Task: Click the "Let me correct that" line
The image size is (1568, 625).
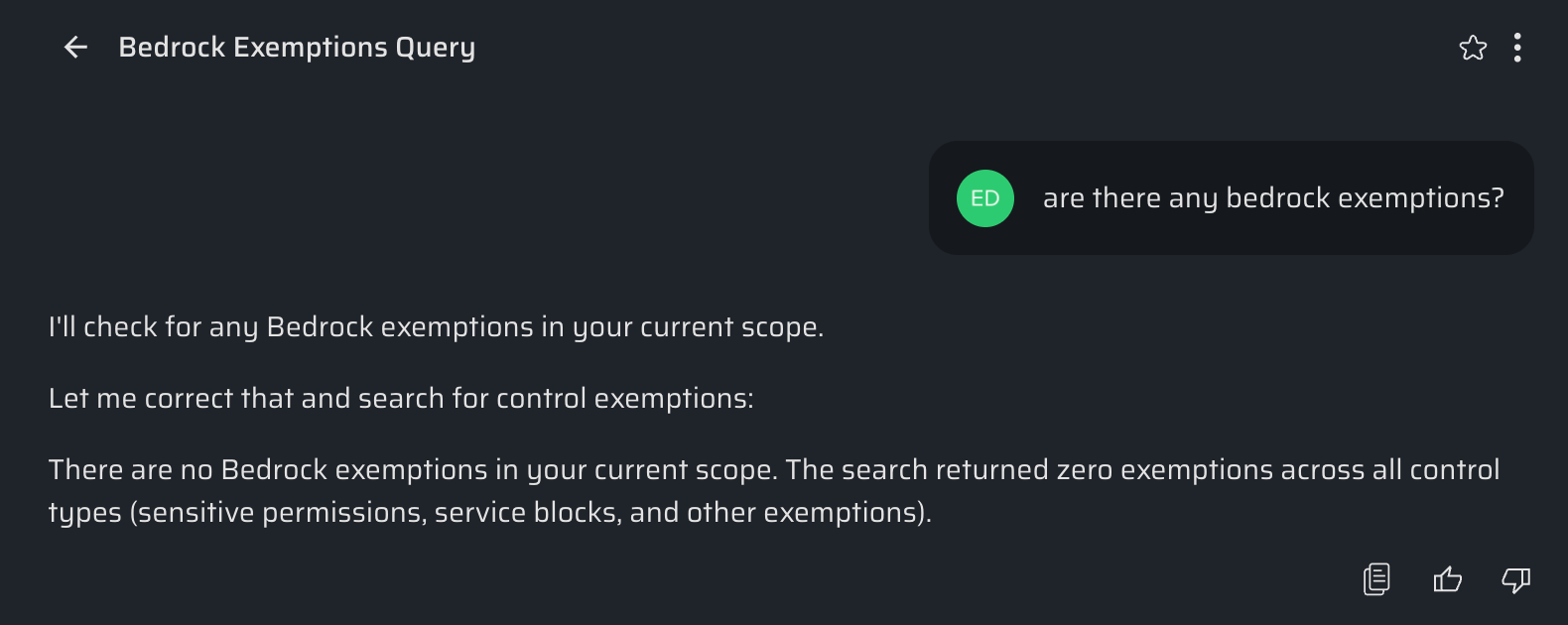Action: tap(401, 398)
